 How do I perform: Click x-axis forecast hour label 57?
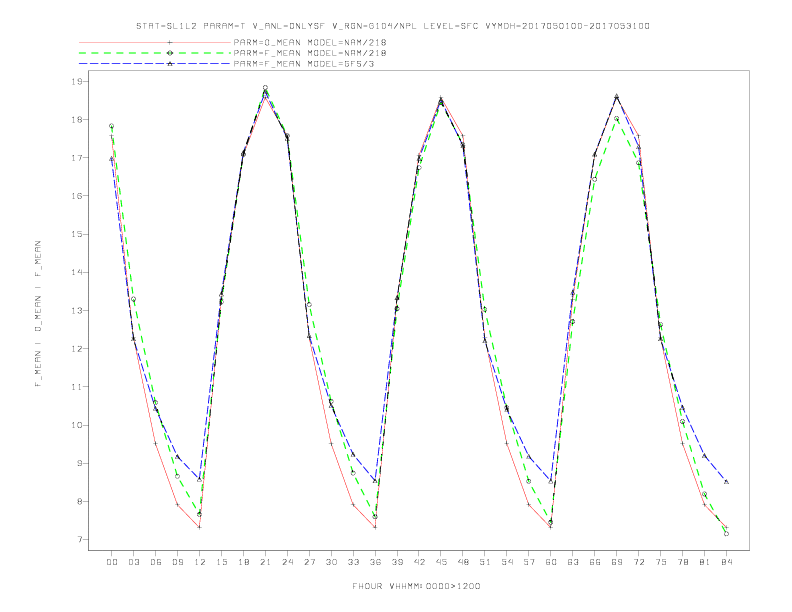click(529, 562)
